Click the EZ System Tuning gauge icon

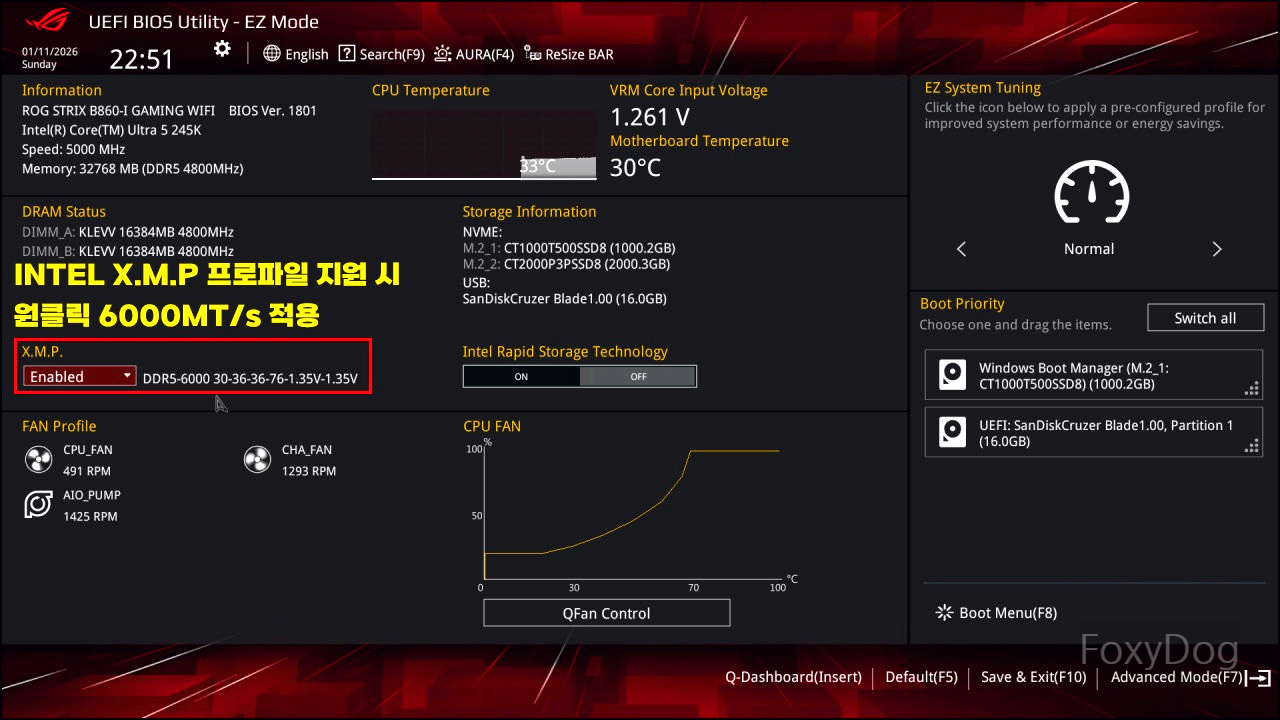coord(1092,193)
